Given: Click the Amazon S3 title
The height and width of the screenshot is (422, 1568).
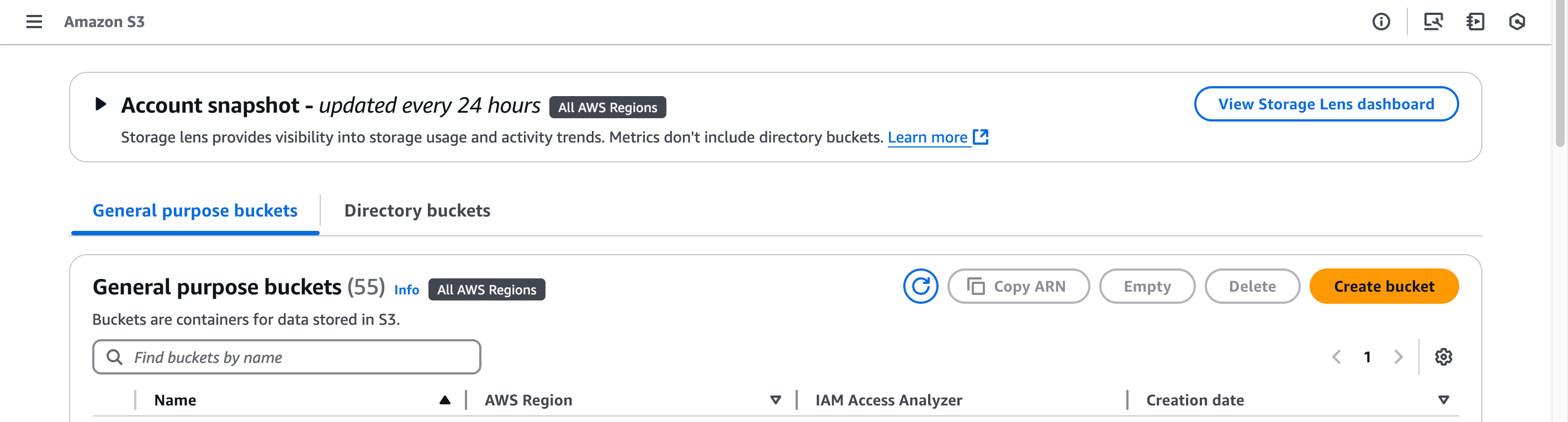Looking at the screenshot, I should click(x=104, y=22).
